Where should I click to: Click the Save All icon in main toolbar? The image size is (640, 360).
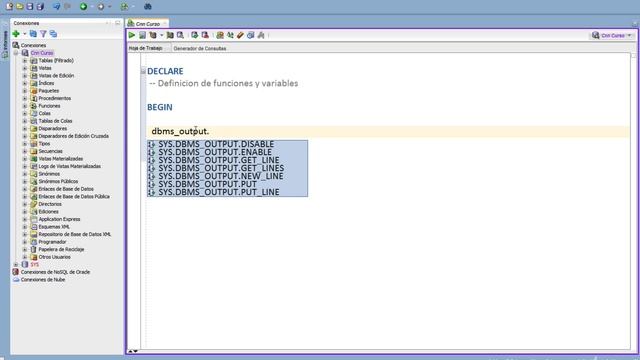(x=40, y=7)
